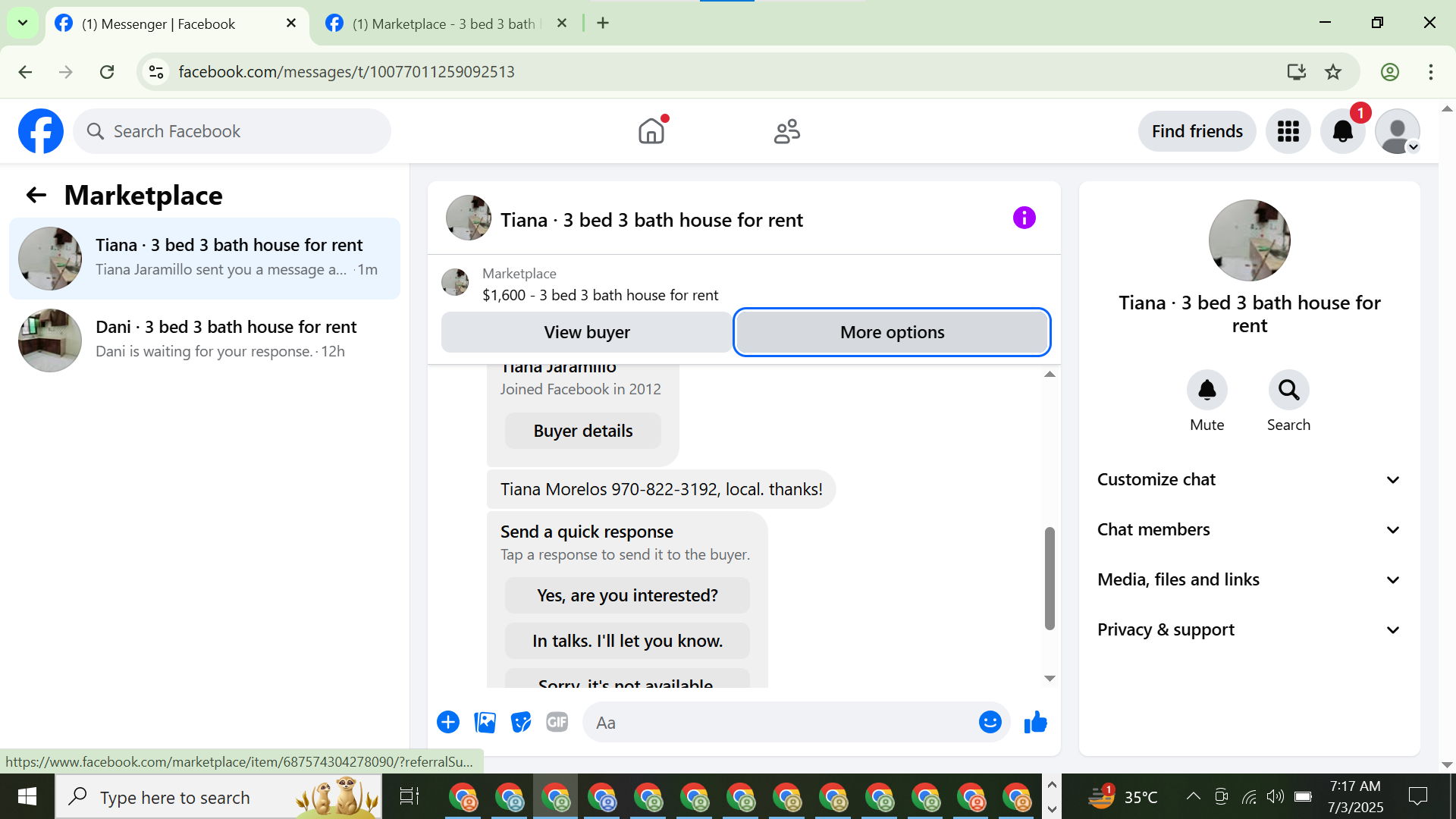Choose an emoji with the smiley icon
The width and height of the screenshot is (1456, 819).
pos(990,722)
